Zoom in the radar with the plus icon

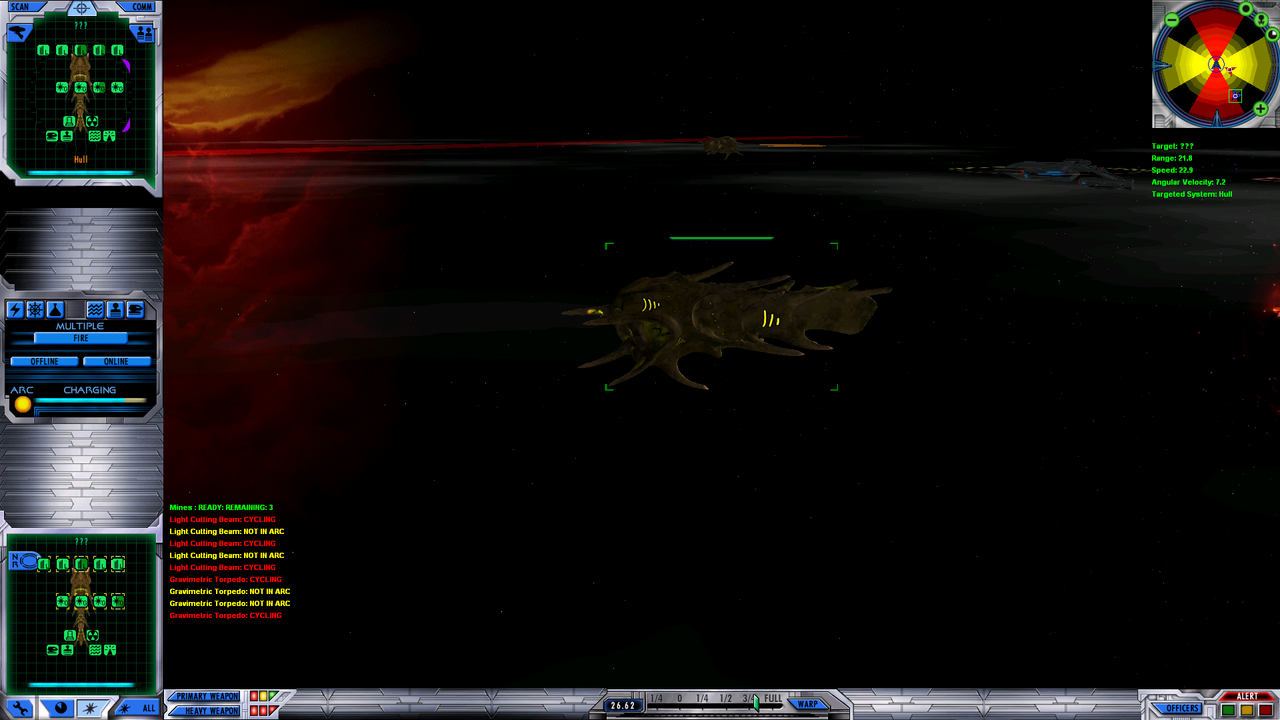point(1261,108)
